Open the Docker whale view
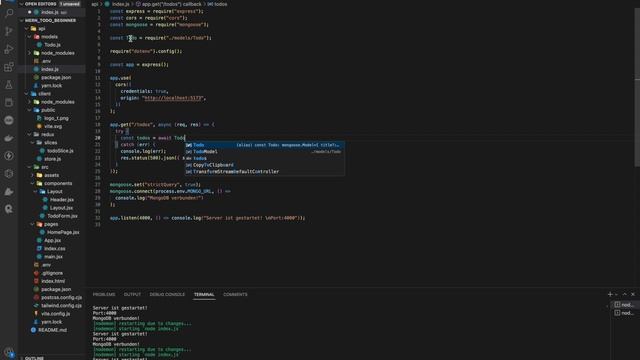The image size is (640, 360). pyautogui.click(x=9, y=138)
